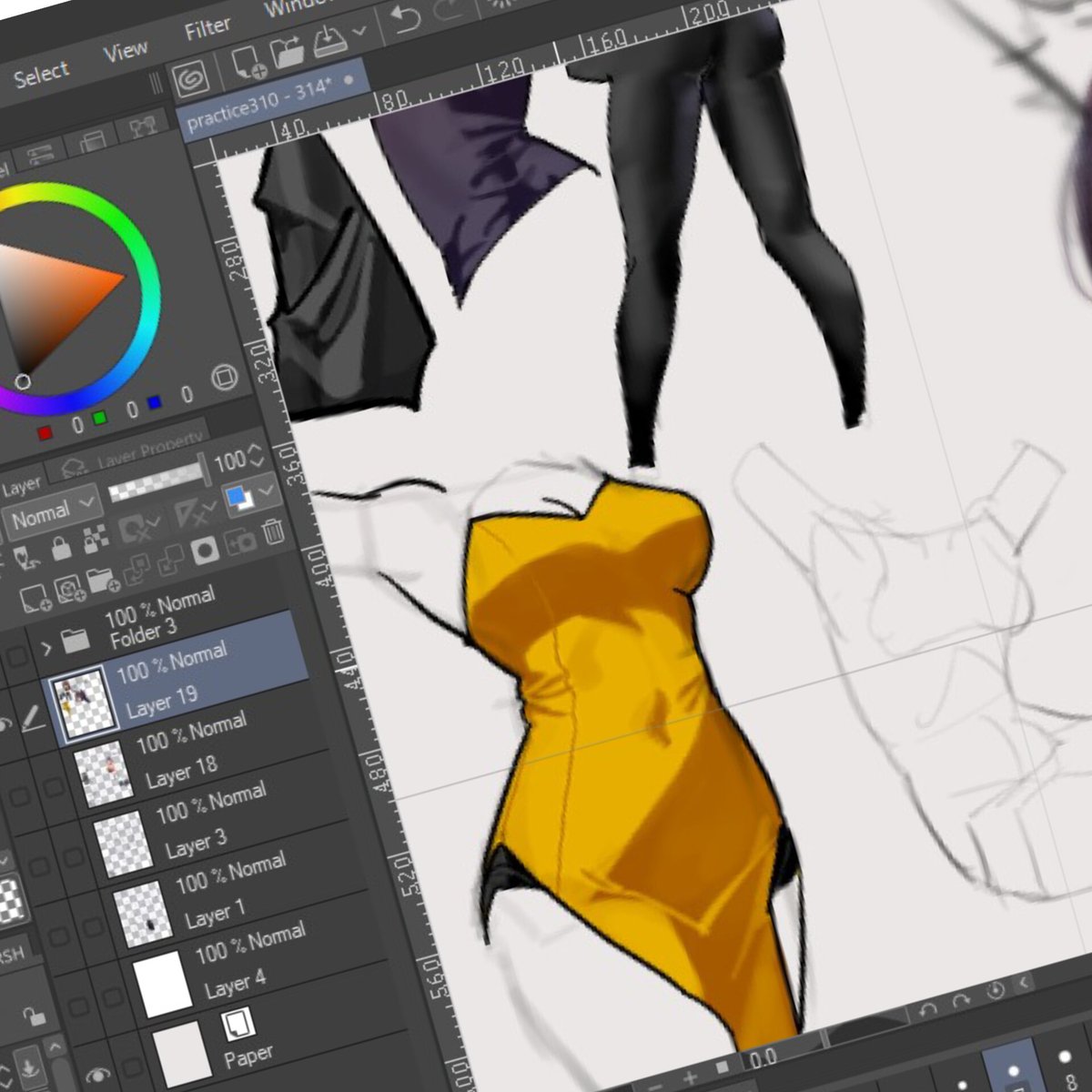Click the Apply Mask to Layer icon
Viewport: 1092px width, 1092px height.
239,541
